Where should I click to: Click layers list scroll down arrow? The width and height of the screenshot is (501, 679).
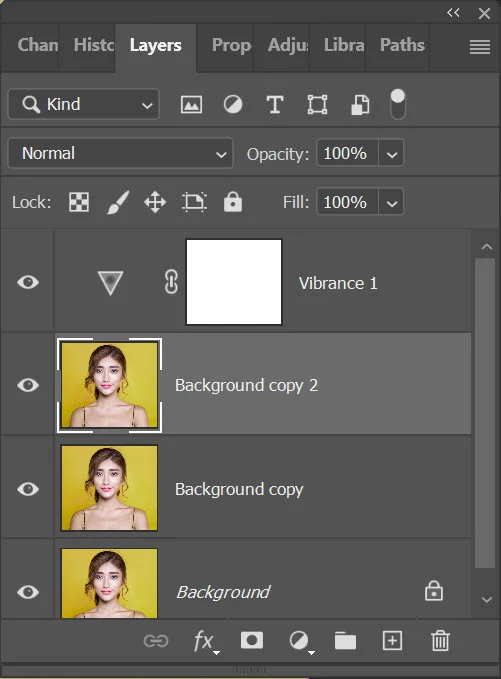(x=487, y=600)
